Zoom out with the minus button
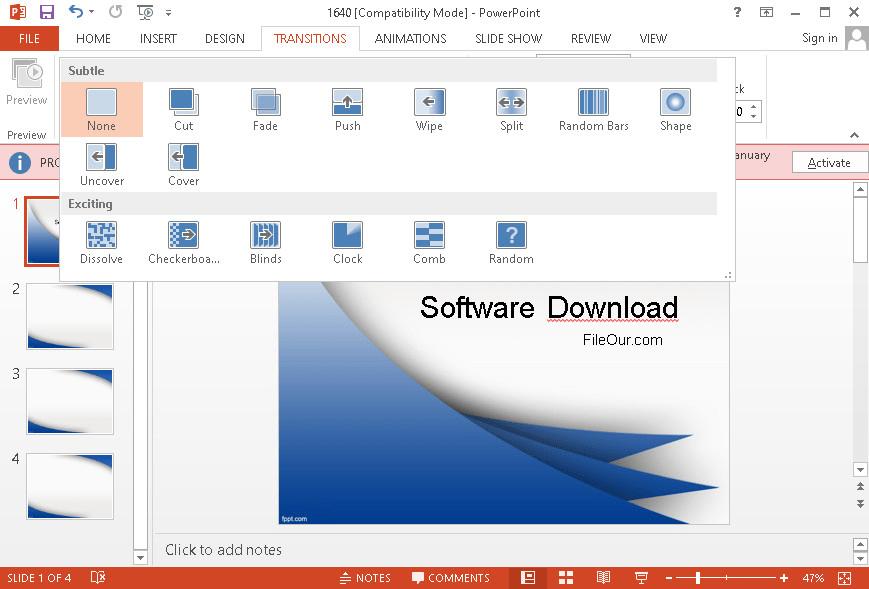 pyautogui.click(x=669, y=578)
